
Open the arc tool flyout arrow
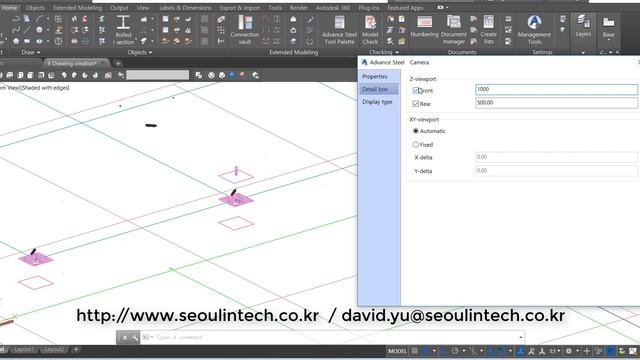pos(48,19)
